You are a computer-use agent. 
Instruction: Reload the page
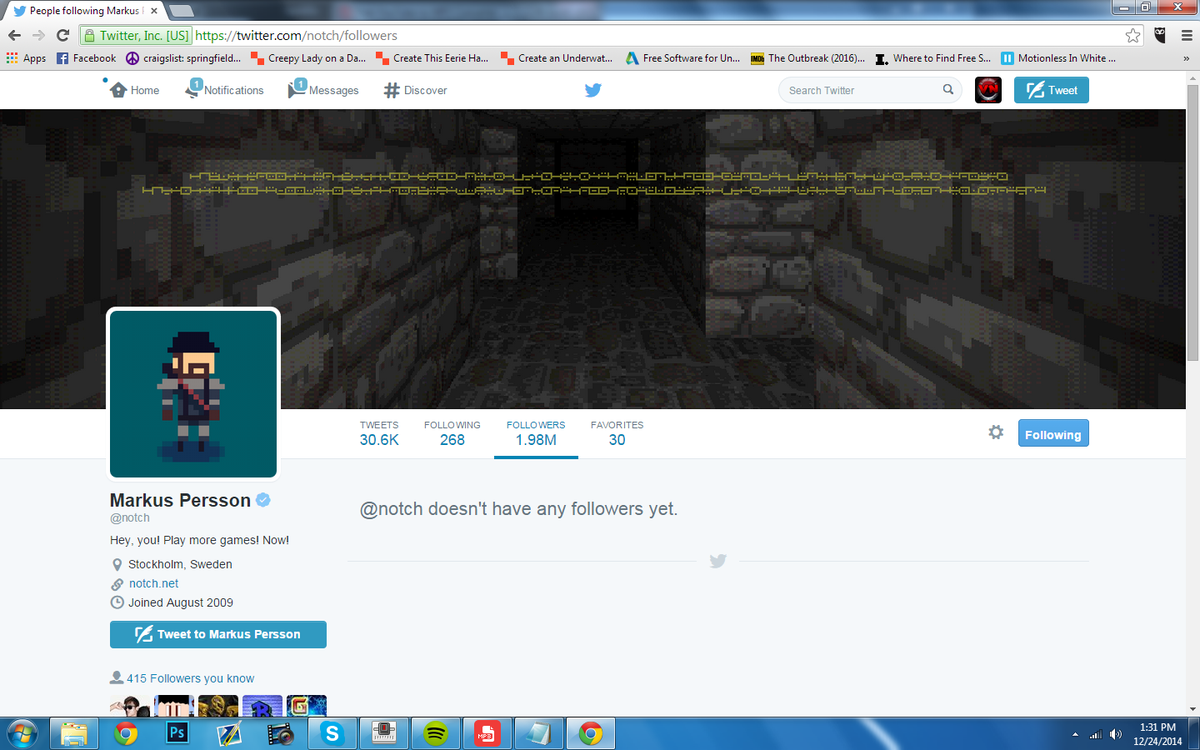click(63, 35)
